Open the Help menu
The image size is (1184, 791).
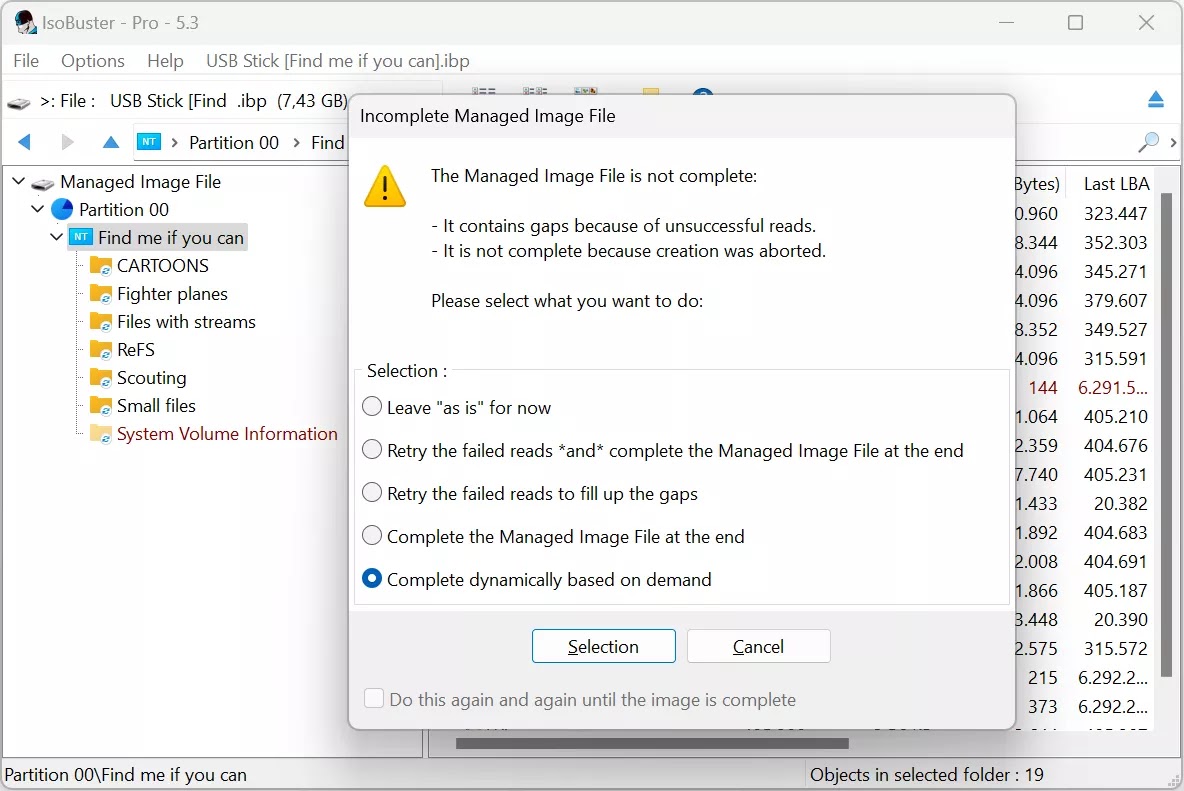[x=164, y=61]
